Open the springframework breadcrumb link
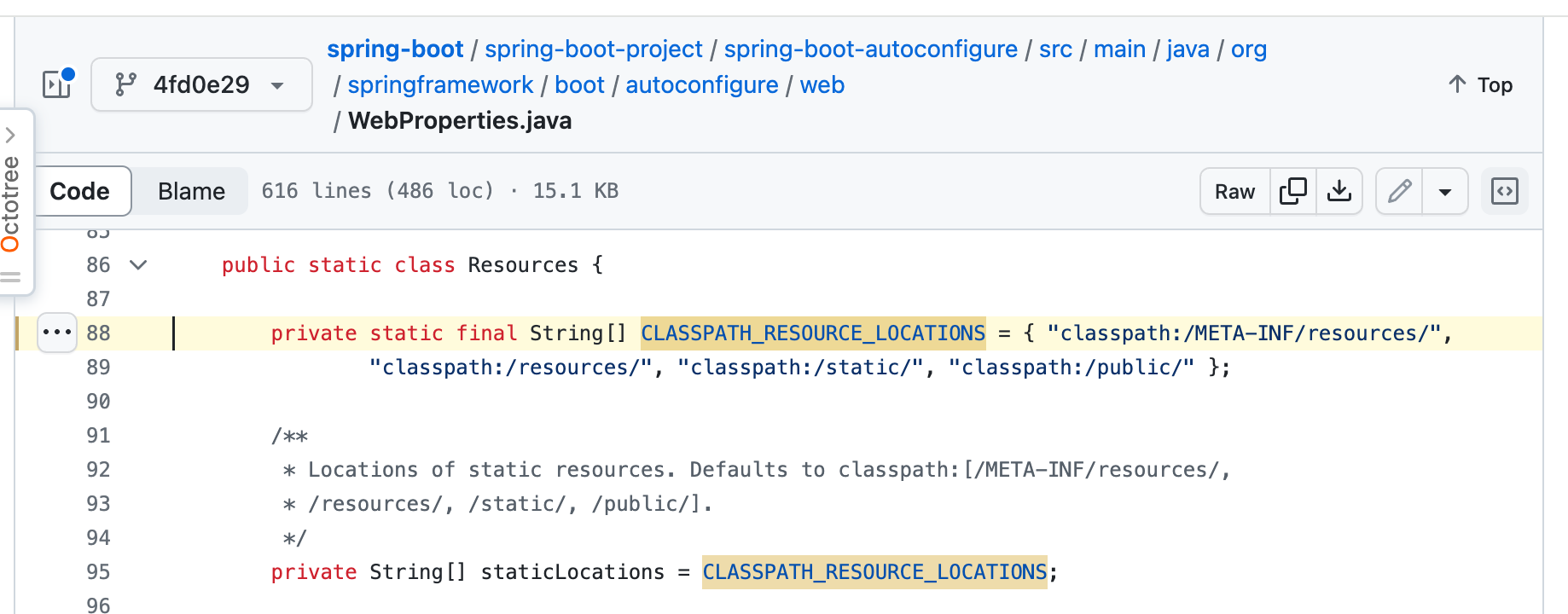Image resolution: width=1568 pixels, height=614 pixels. 440,84
